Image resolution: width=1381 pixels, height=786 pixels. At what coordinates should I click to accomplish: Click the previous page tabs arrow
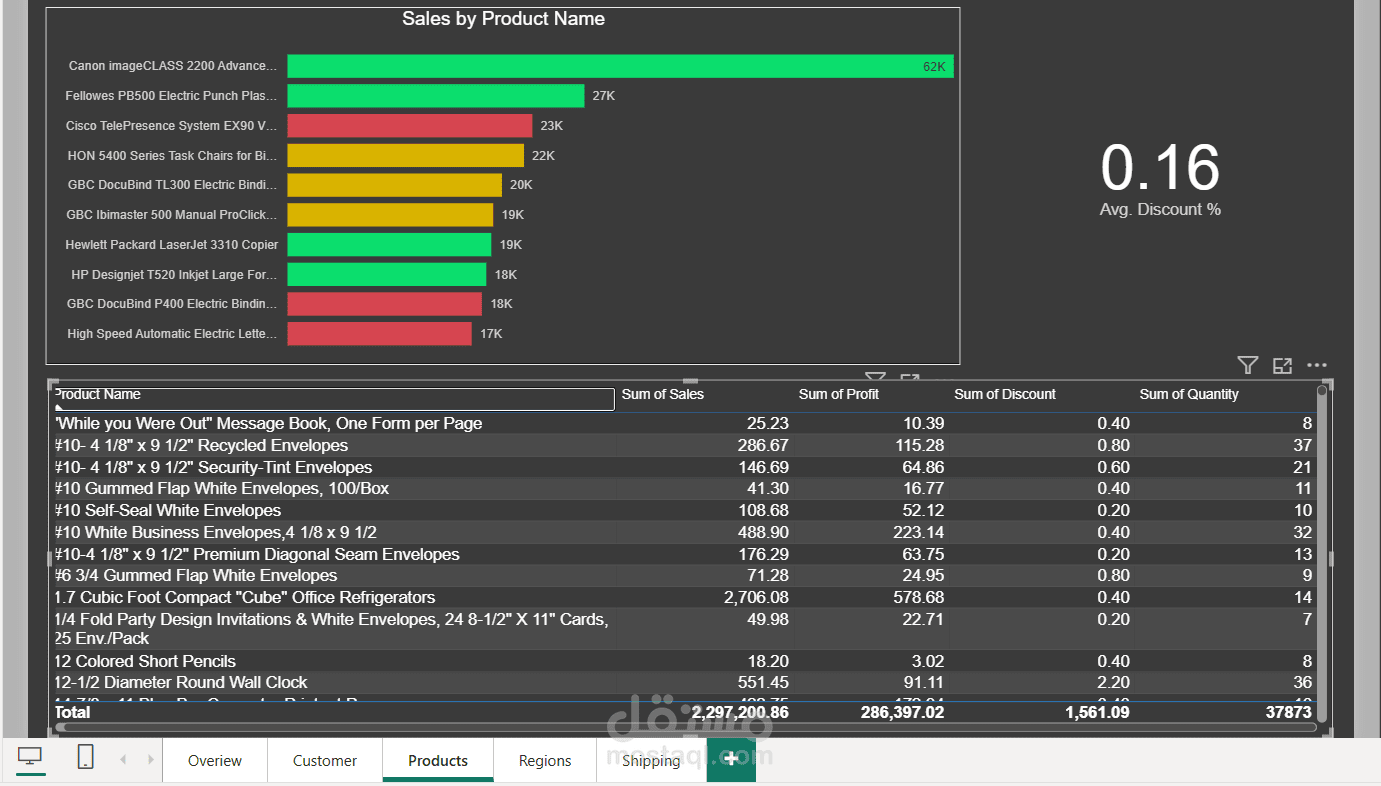point(123,760)
